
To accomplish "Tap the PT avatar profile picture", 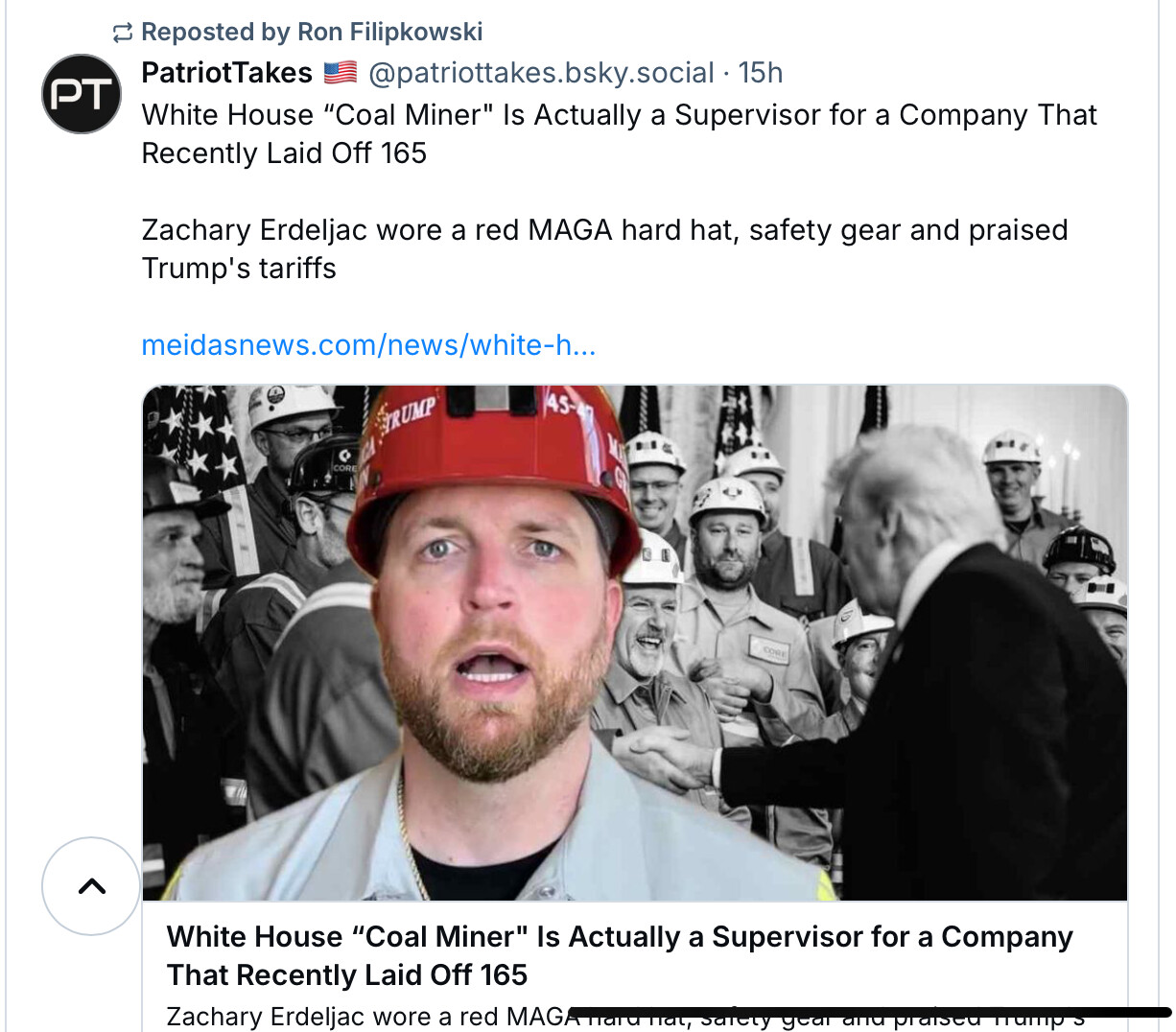I will click(82, 94).
